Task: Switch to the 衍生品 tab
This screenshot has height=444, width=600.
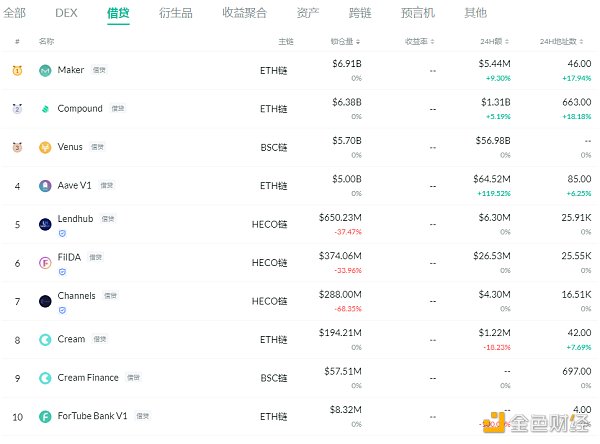Action: click(x=176, y=13)
